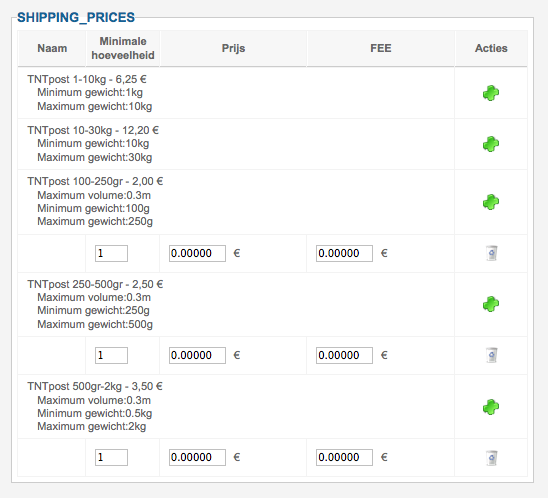Delete price row under TNTpost 500gr-2kg
This screenshot has height=498, width=548.
coord(491,457)
